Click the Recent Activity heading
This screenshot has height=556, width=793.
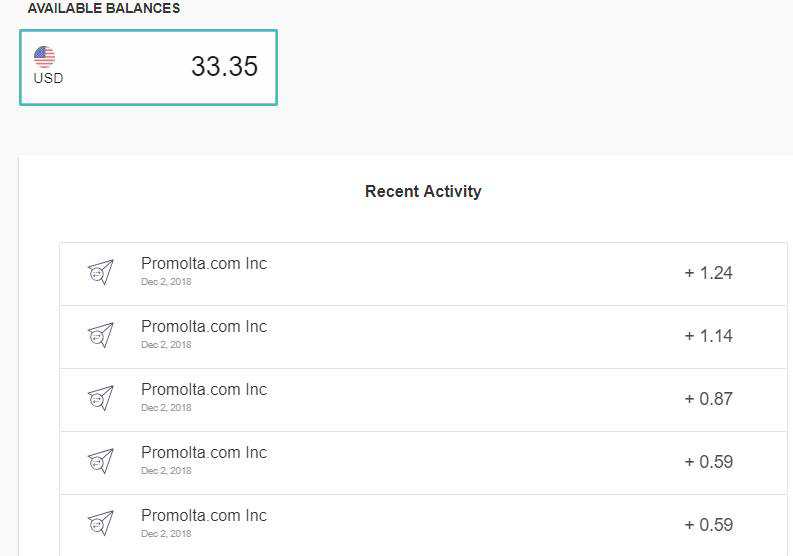(423, 191)
